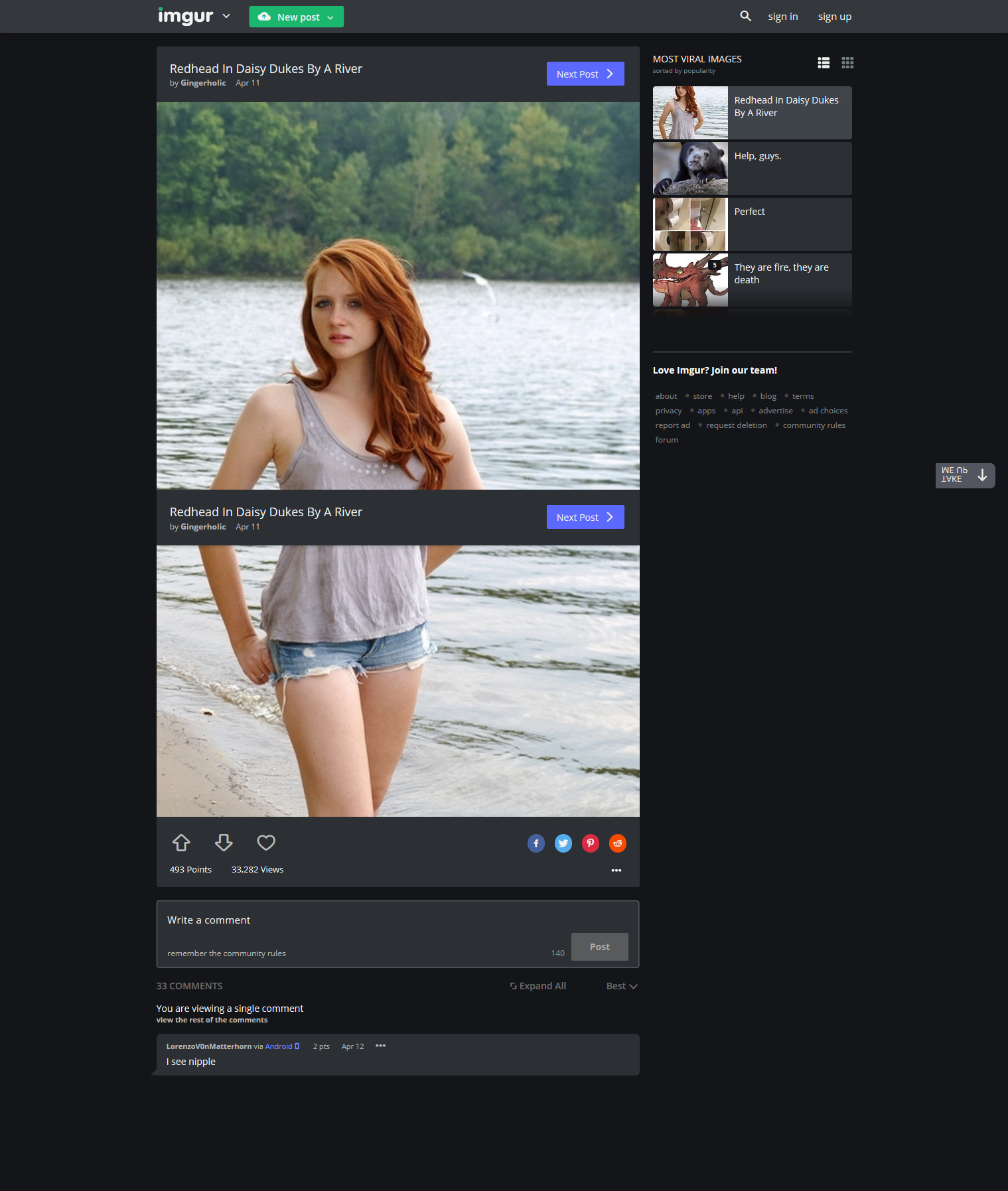Screen dimensions: 1008x1191
Task: Share post on Facebook
Action: [536, 843]
